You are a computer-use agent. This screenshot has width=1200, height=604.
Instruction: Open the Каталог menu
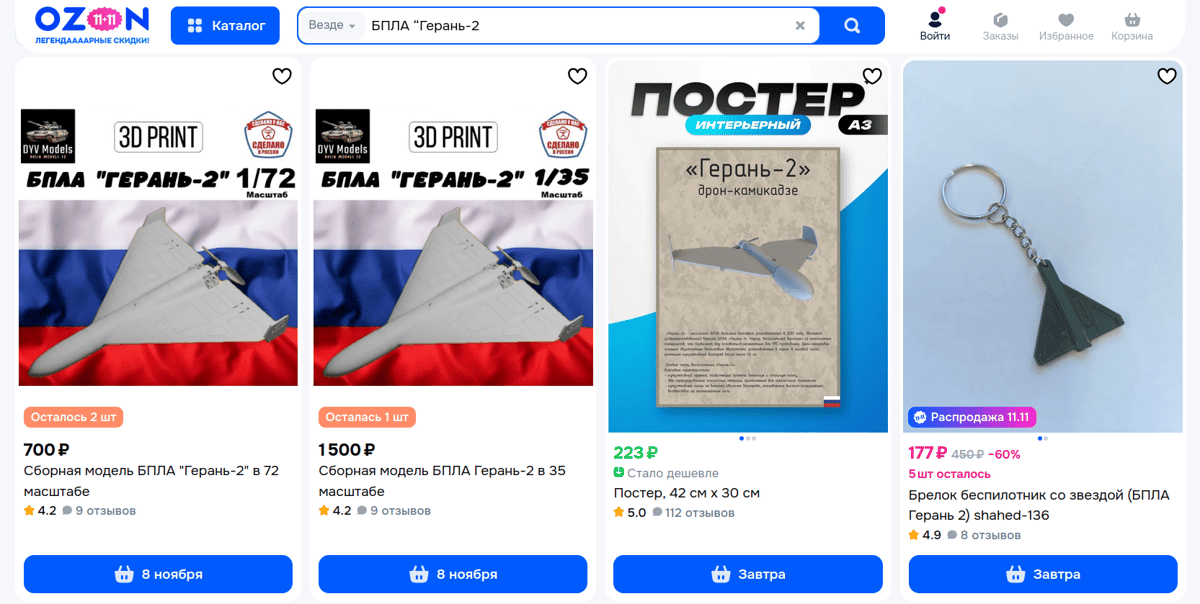(x=225, y=26)
